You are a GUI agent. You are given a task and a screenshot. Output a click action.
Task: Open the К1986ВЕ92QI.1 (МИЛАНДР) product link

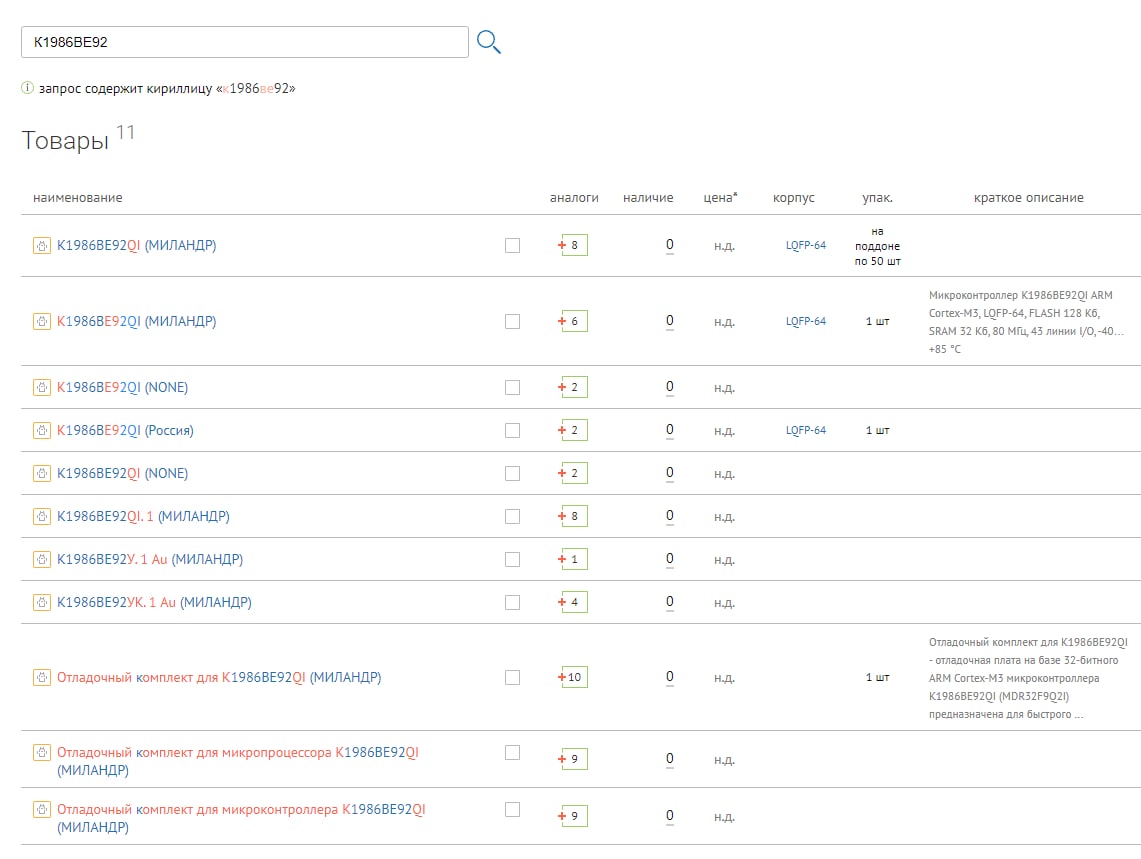coord(143,516)
